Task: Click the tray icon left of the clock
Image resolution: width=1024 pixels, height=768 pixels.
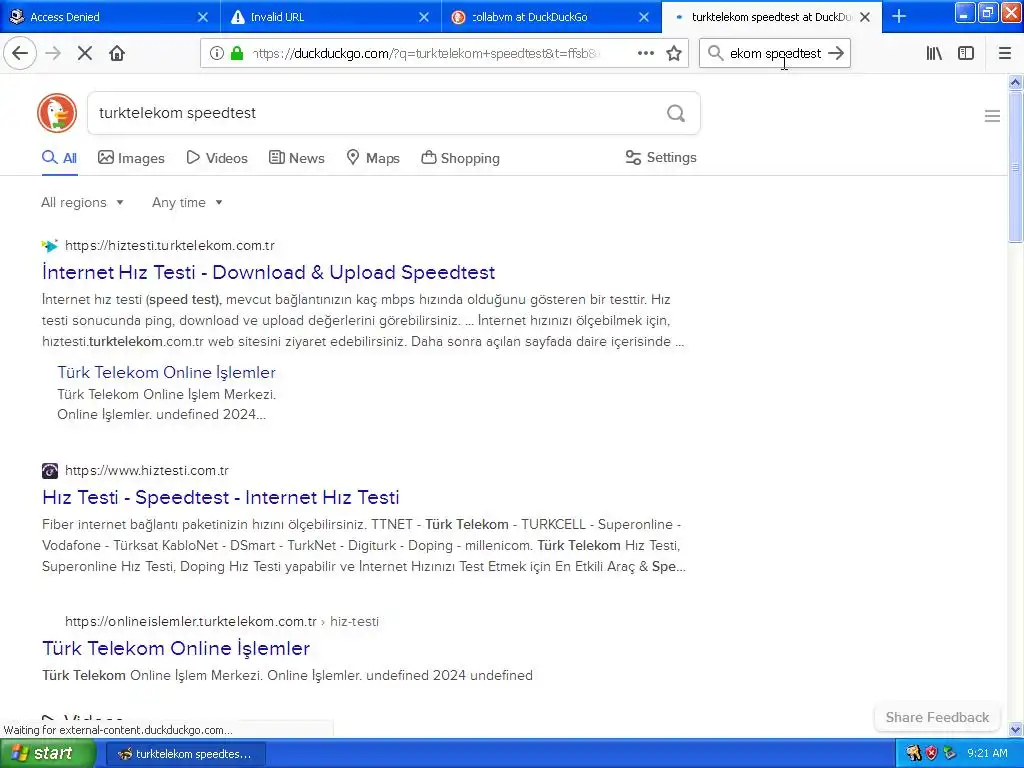Action: click(x=950, y=754)
